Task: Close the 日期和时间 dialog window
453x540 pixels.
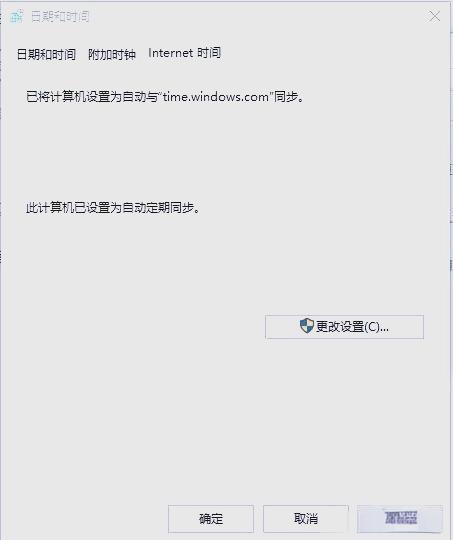Action: (x=434, y=16)
